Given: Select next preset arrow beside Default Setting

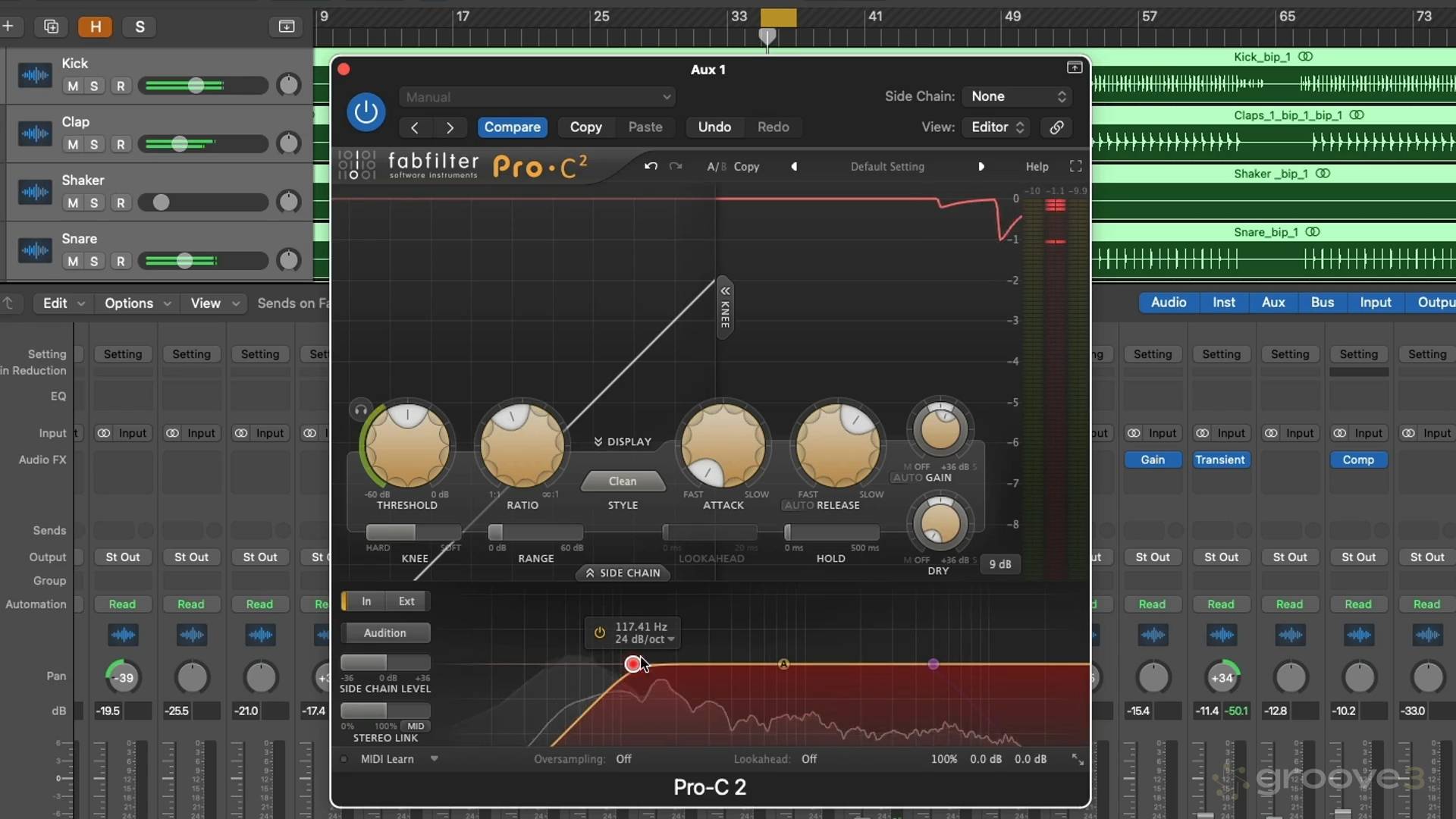Looking at the screenshot, I should click(x=981, y=166).
